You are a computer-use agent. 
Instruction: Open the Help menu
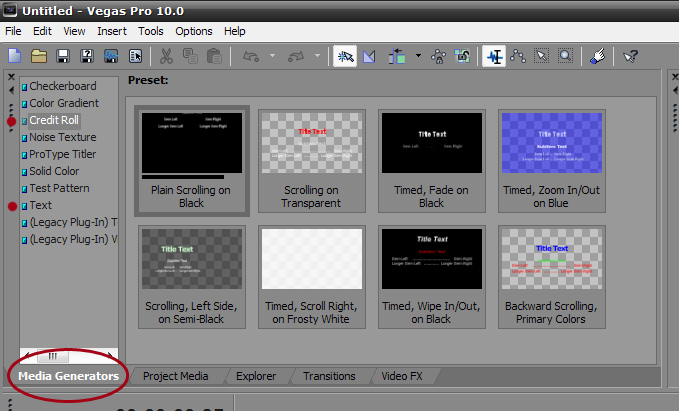tap(234, 31)
